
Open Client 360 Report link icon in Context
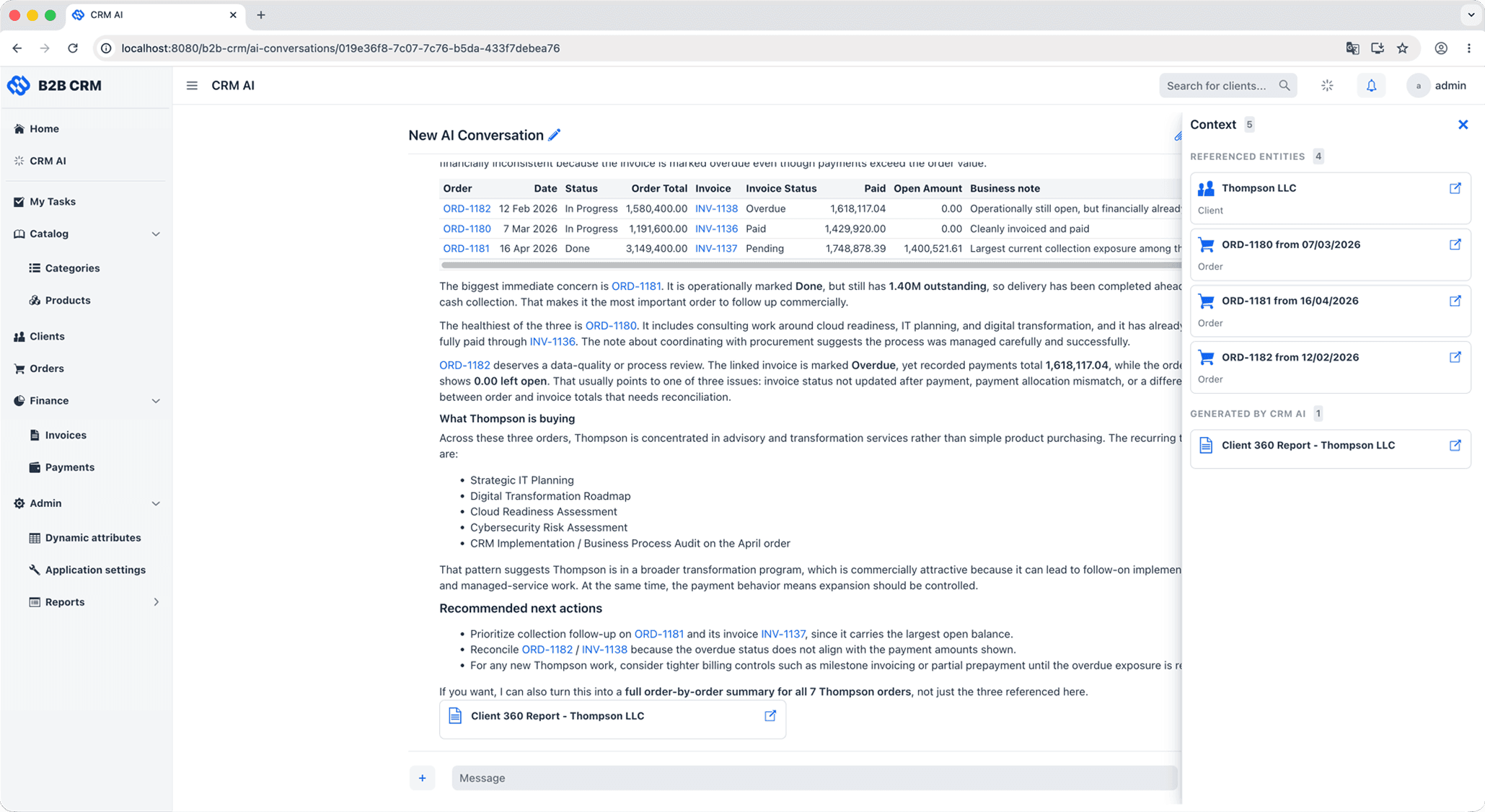(1455, 445)
